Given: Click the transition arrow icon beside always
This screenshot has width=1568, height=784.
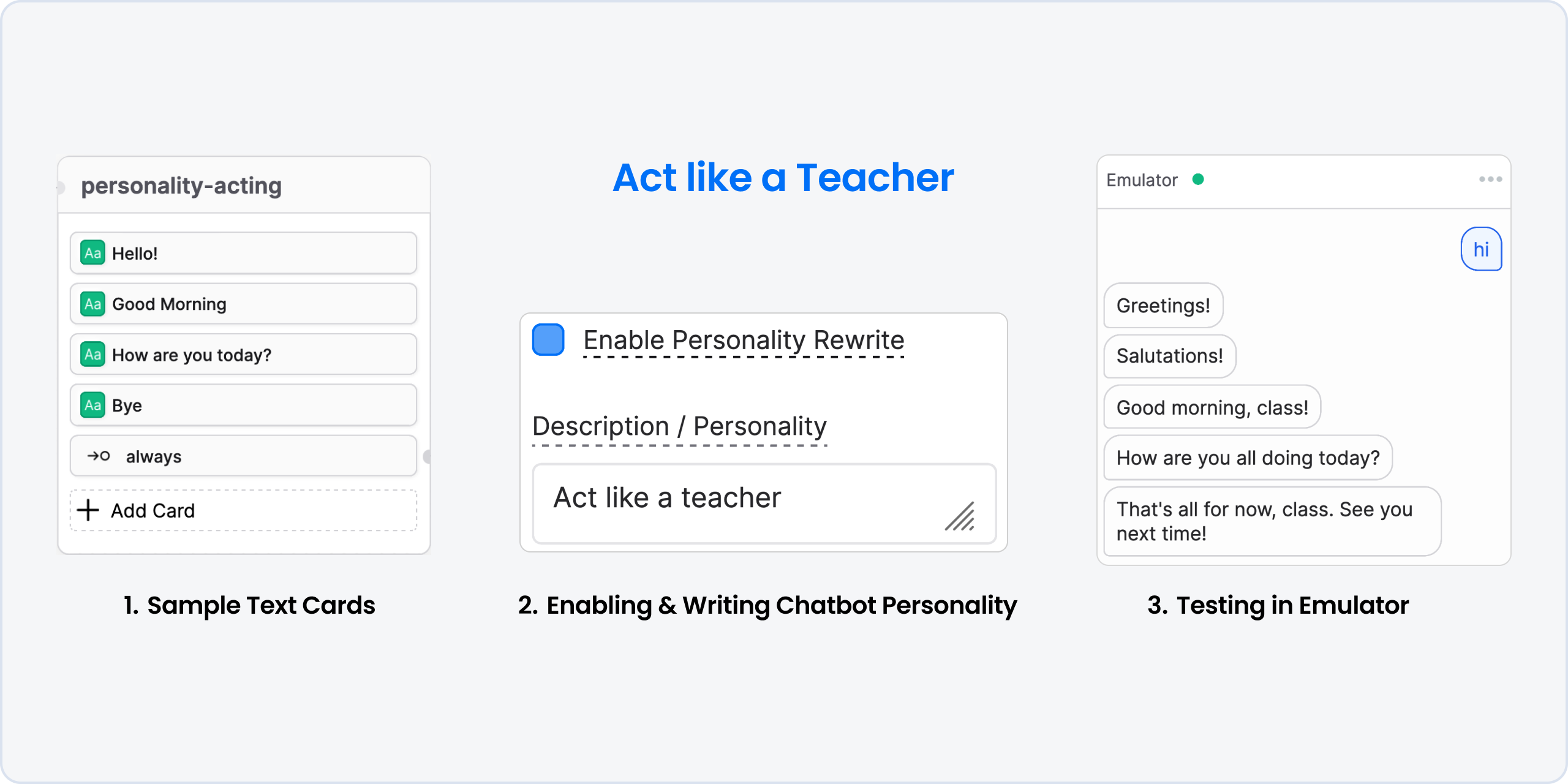Looking at the screenshot, I should [98, 456].
